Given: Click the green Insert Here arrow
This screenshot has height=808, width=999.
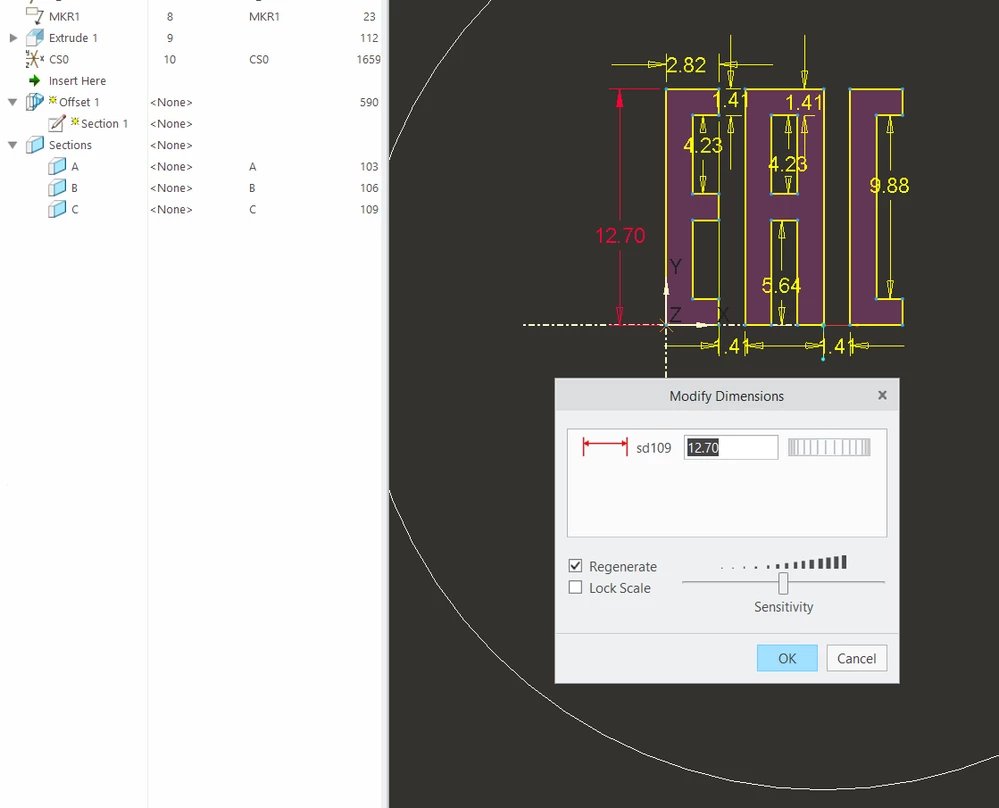Looking at the screenshot, I should coord(35,81).
